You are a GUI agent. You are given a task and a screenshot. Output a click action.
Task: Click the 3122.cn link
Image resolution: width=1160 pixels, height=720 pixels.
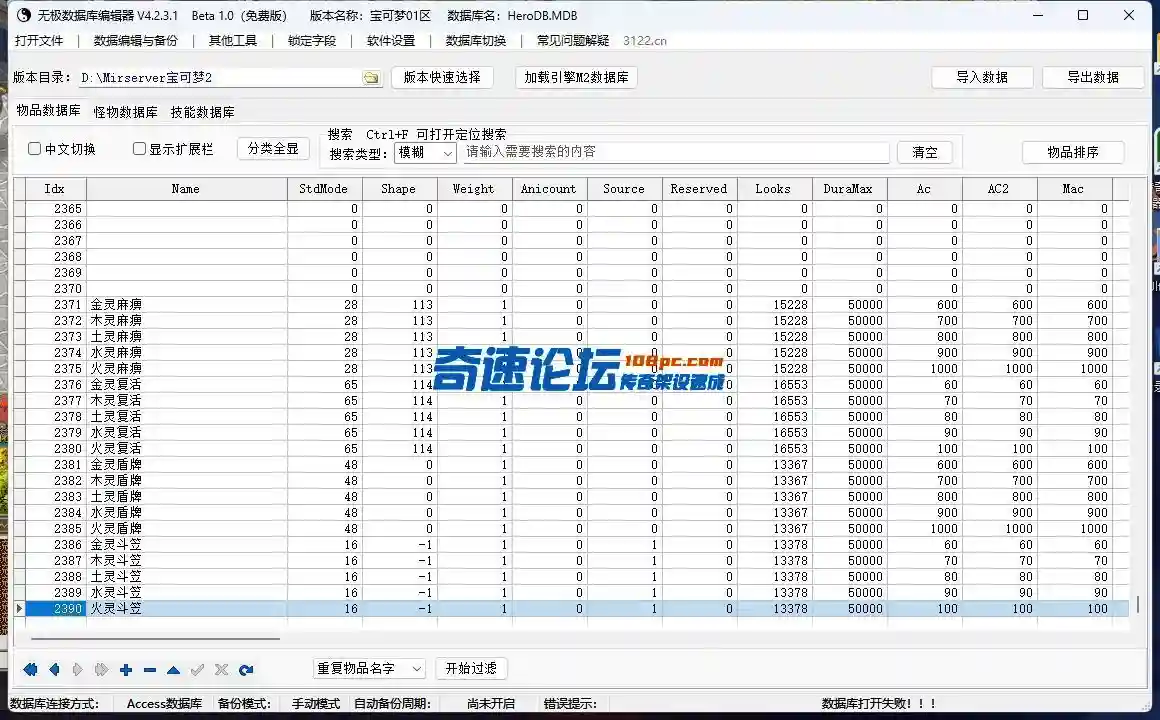pos(644,41)
